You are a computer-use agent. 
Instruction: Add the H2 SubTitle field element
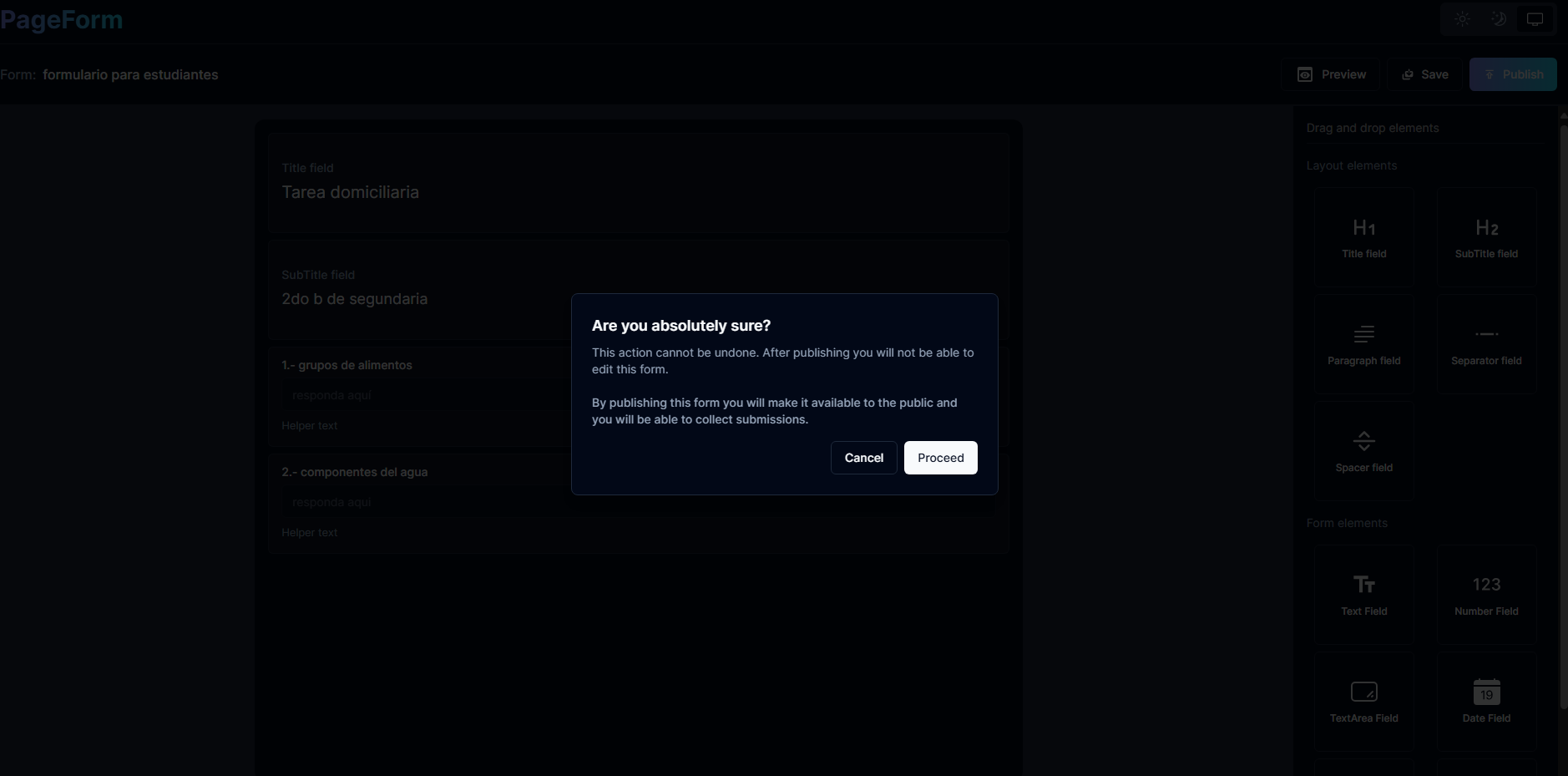click(x=1486, y=238)
